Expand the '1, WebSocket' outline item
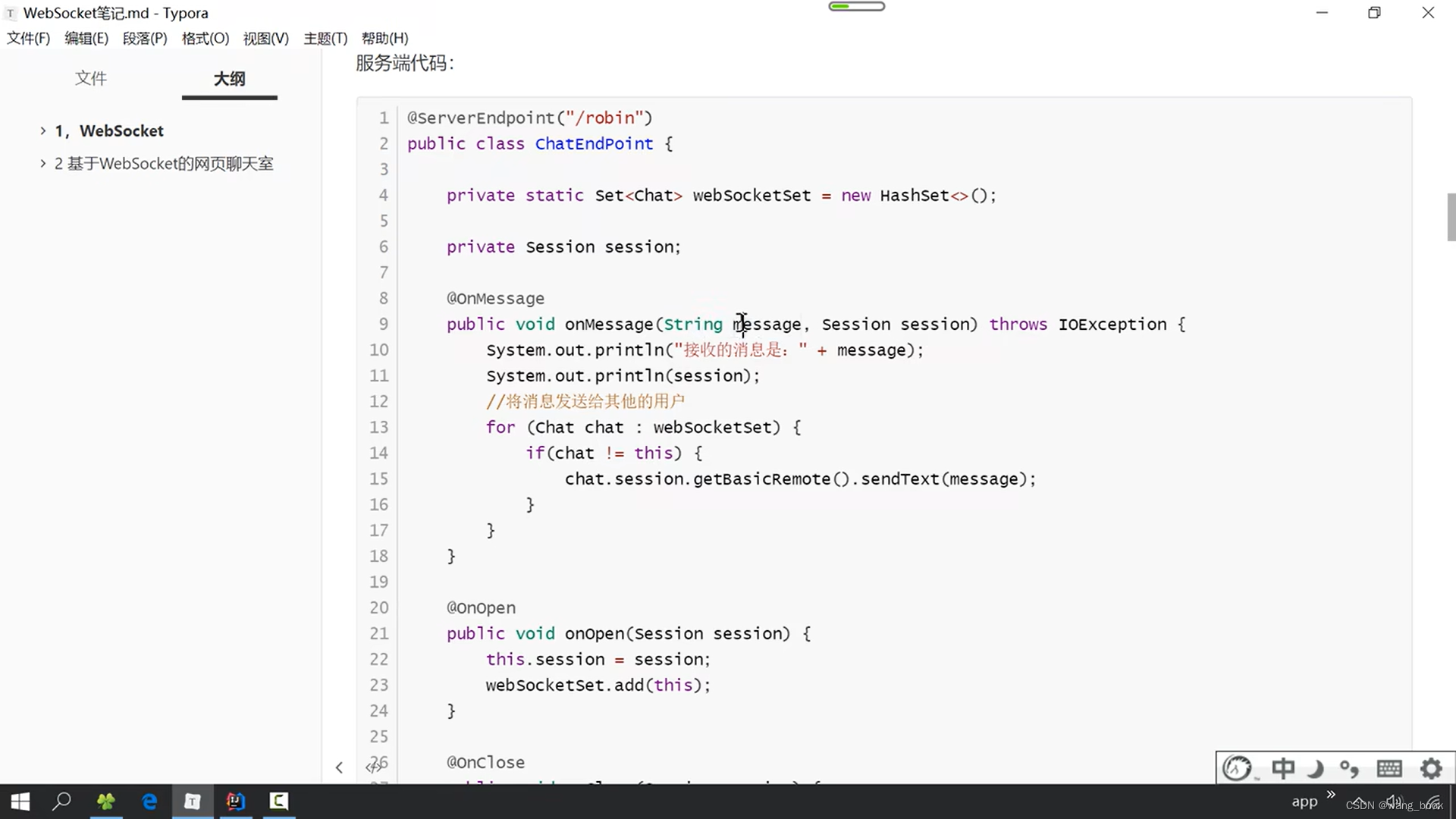Image resolution: width=1456 pixels, height=819 pixels. point(43,130)
